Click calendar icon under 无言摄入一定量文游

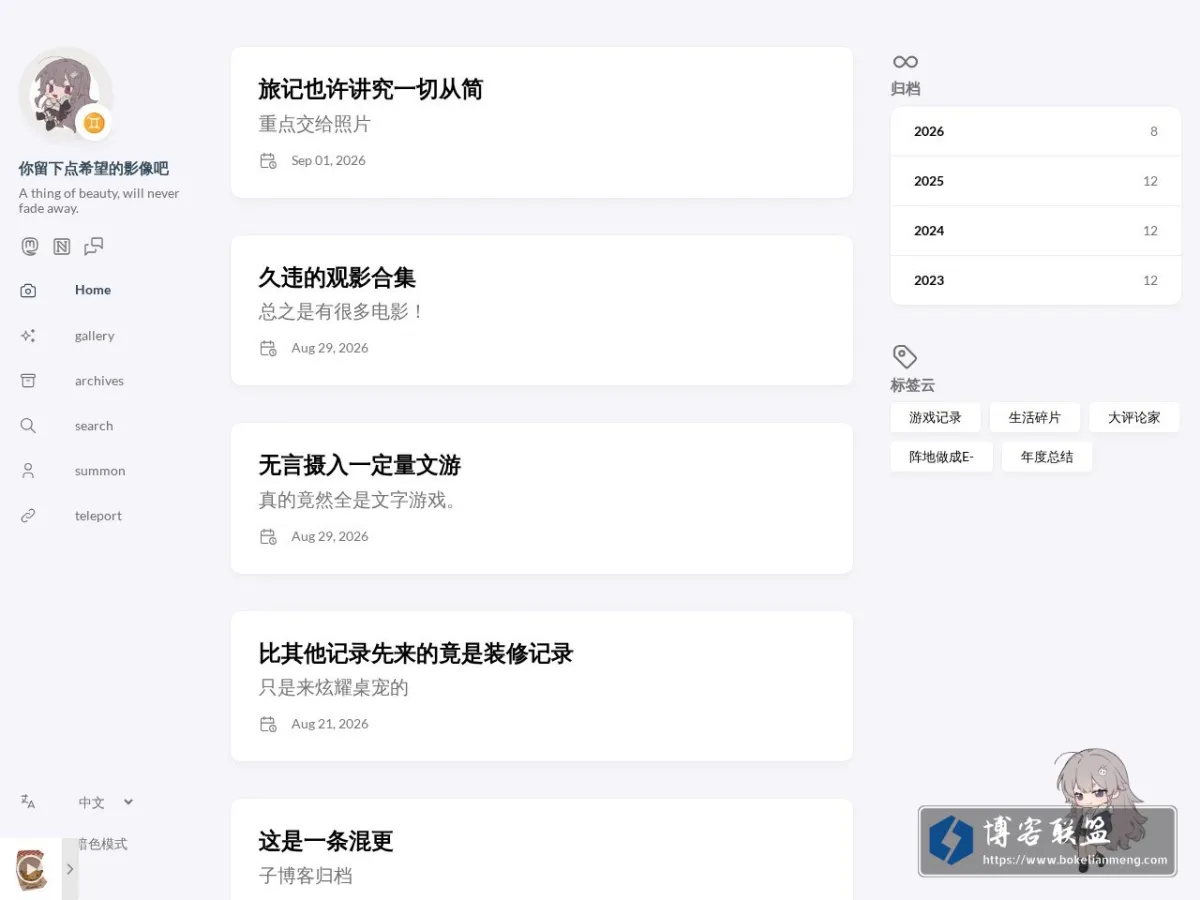[268, 536]
